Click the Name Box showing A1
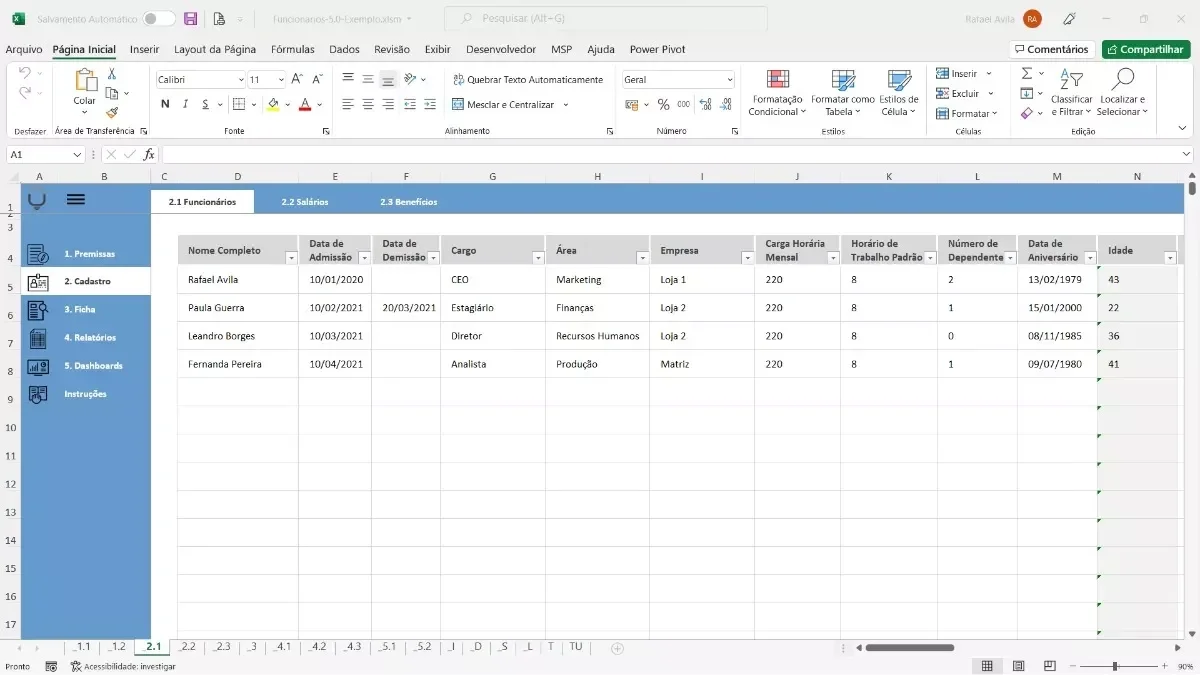The image size is (1200, 675). [46, 154]
